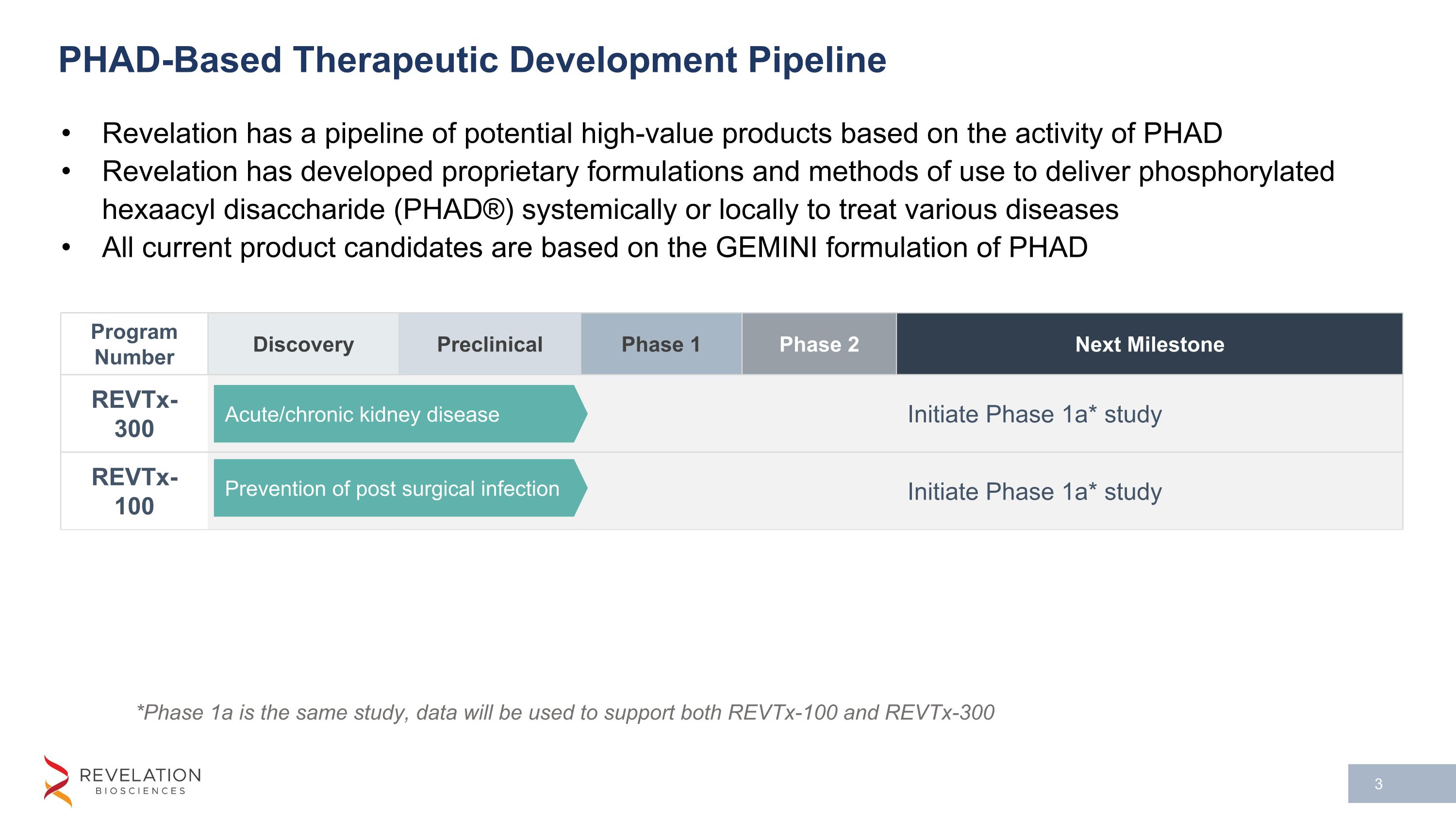Click the Prevention of post surgical infection bar
The width and height of the screenshot is (1456, 819).
[396, 488]
